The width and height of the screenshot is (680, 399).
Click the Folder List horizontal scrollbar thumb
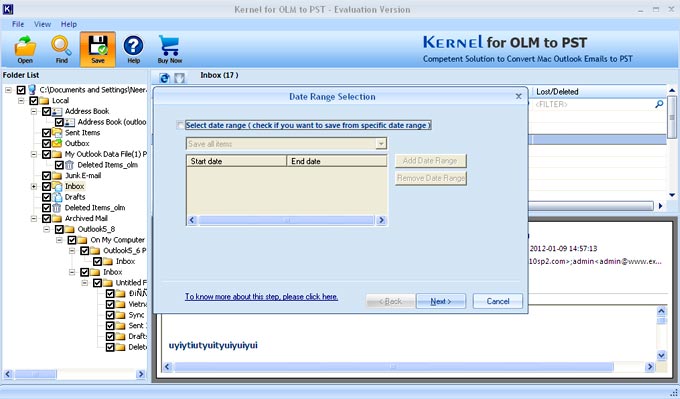36,374
